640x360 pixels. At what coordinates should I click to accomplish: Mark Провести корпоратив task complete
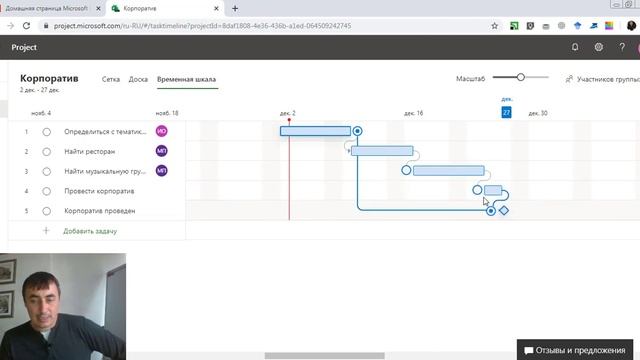(x=47, y=191)
